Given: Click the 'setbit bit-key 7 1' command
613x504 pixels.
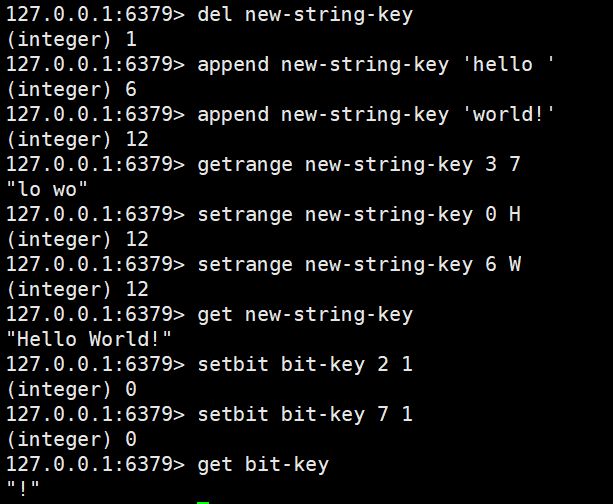Looking at the screenshot, I should coord(305,415).
